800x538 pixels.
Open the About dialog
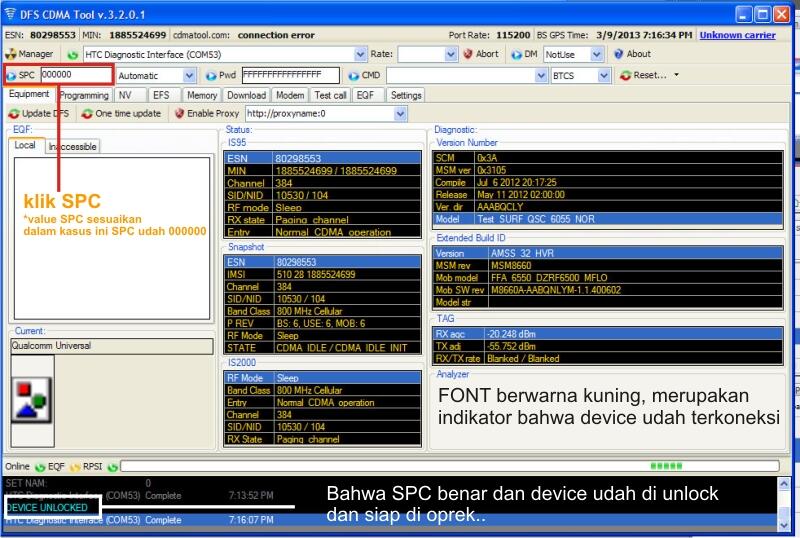pyautogui.click(x=632, y=54)
